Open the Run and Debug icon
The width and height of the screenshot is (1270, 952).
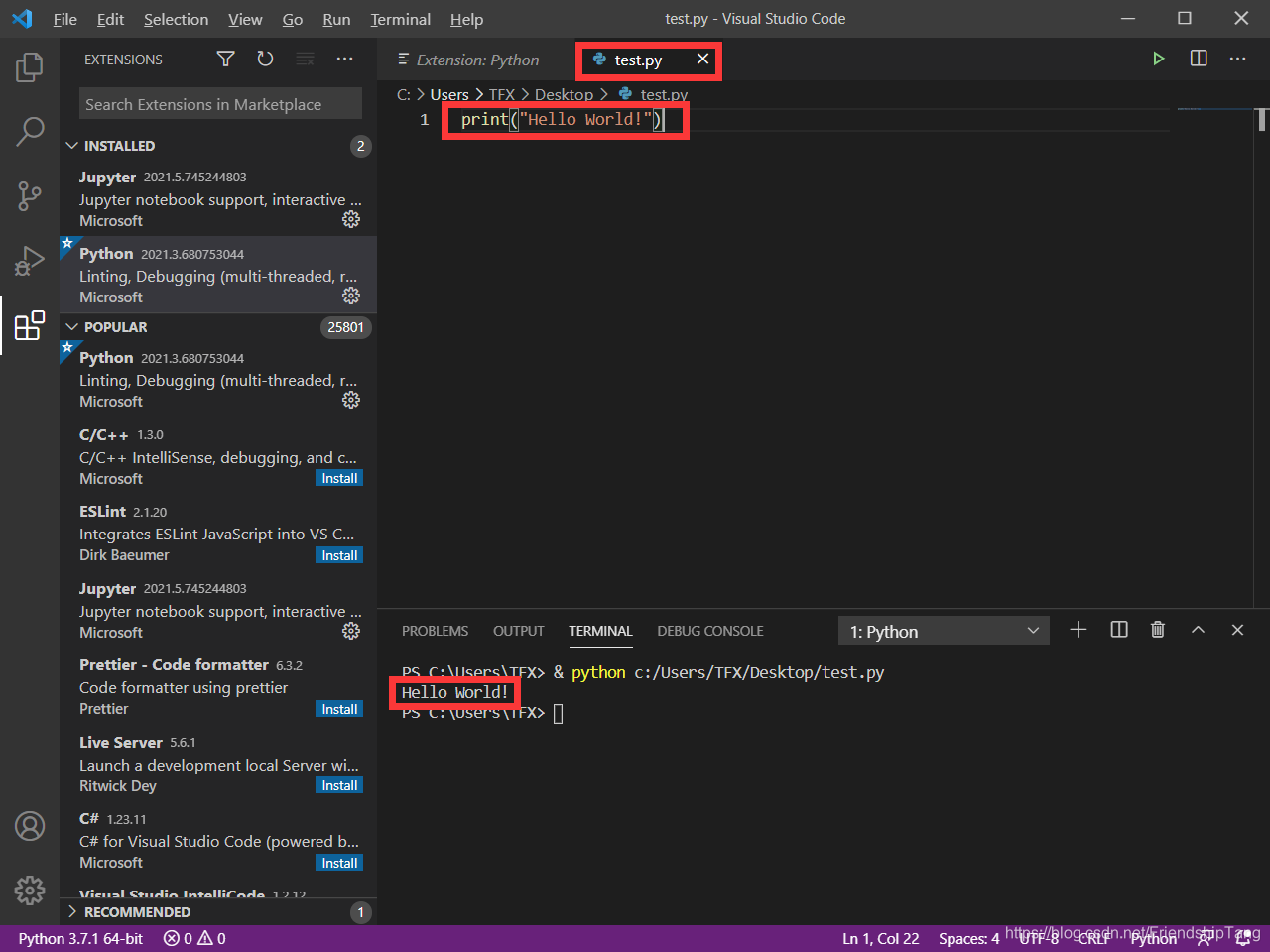click(29, 260)
